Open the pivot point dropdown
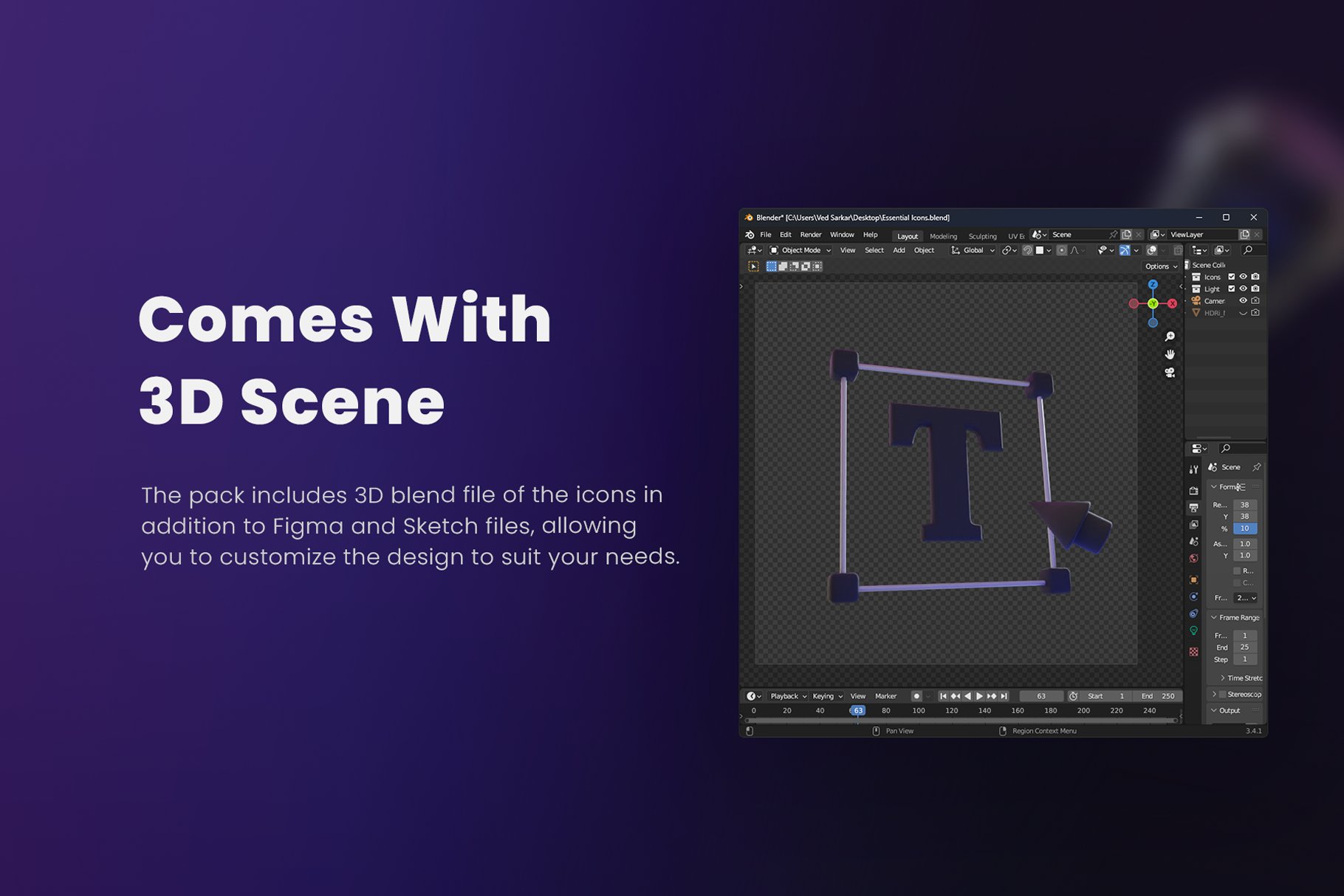The width and height of the screenshot is (1344, 896). (1008, 250)
